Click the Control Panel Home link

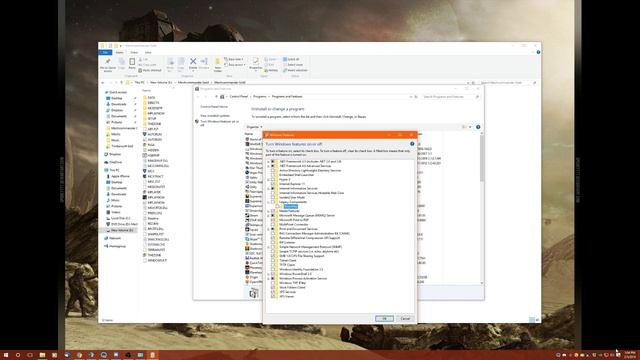coord(214,107)
